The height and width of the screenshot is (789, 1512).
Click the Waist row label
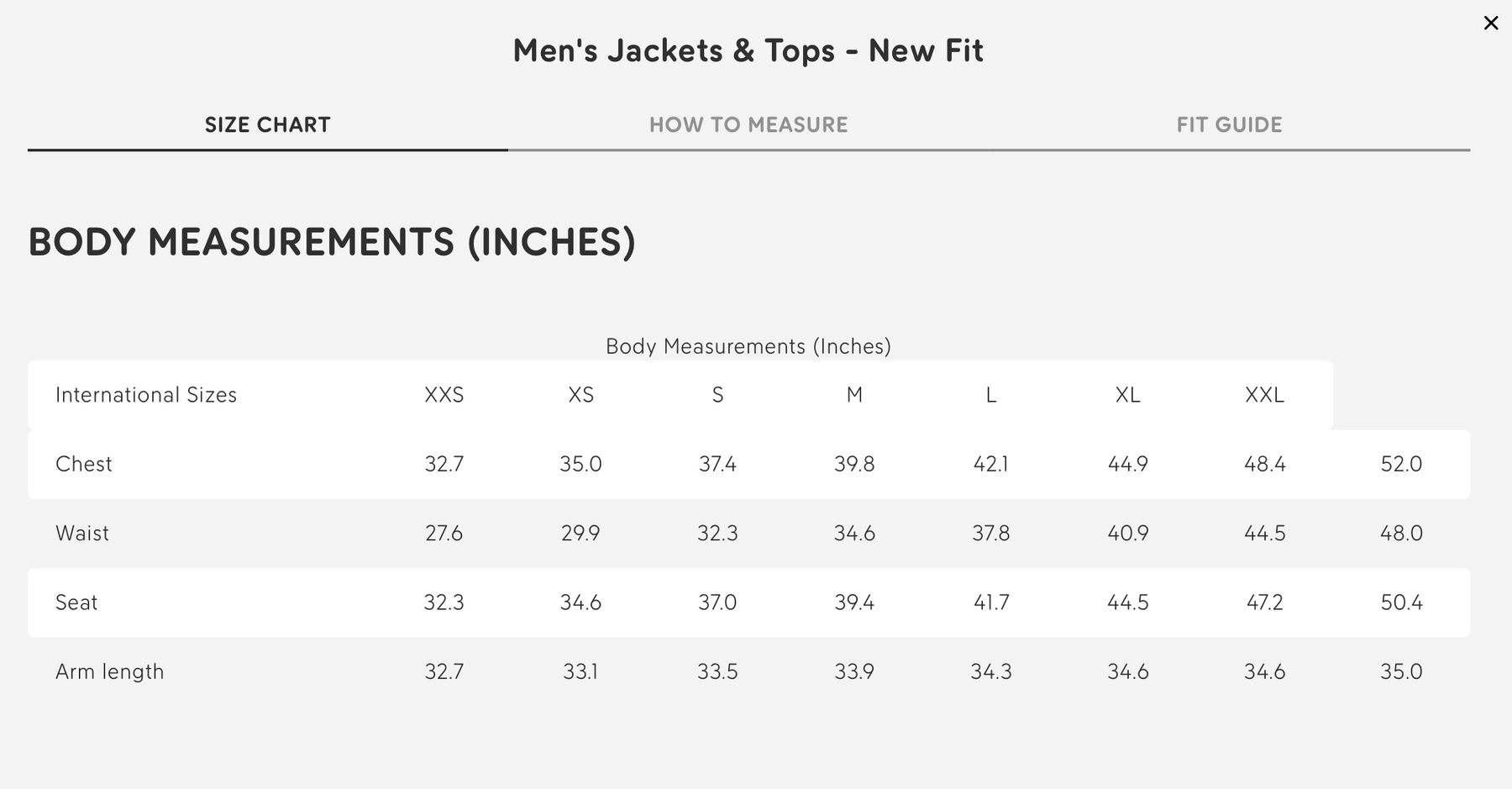[x=82, y=534]
